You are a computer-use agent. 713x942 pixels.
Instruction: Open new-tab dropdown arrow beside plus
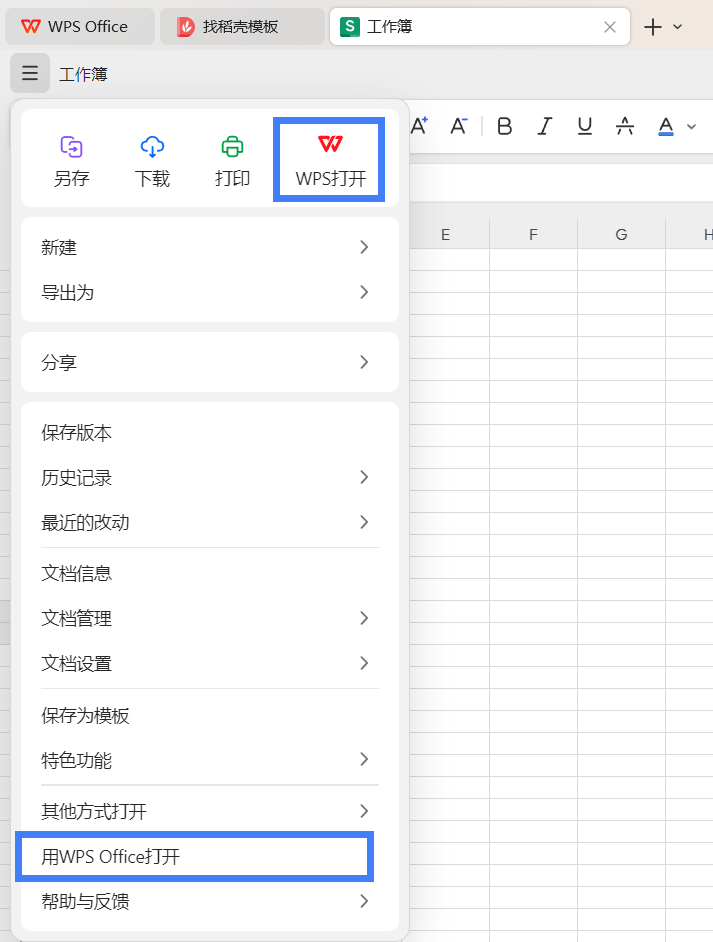pyautogui.click(x=678, y=27)
